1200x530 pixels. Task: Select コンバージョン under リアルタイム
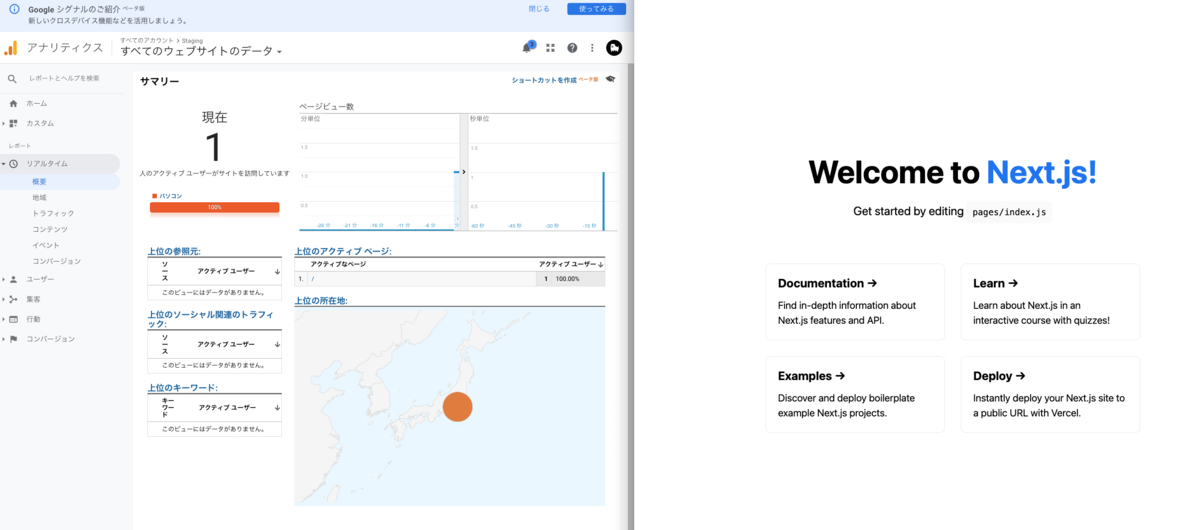pyautogui.click(x=57, y=261)
